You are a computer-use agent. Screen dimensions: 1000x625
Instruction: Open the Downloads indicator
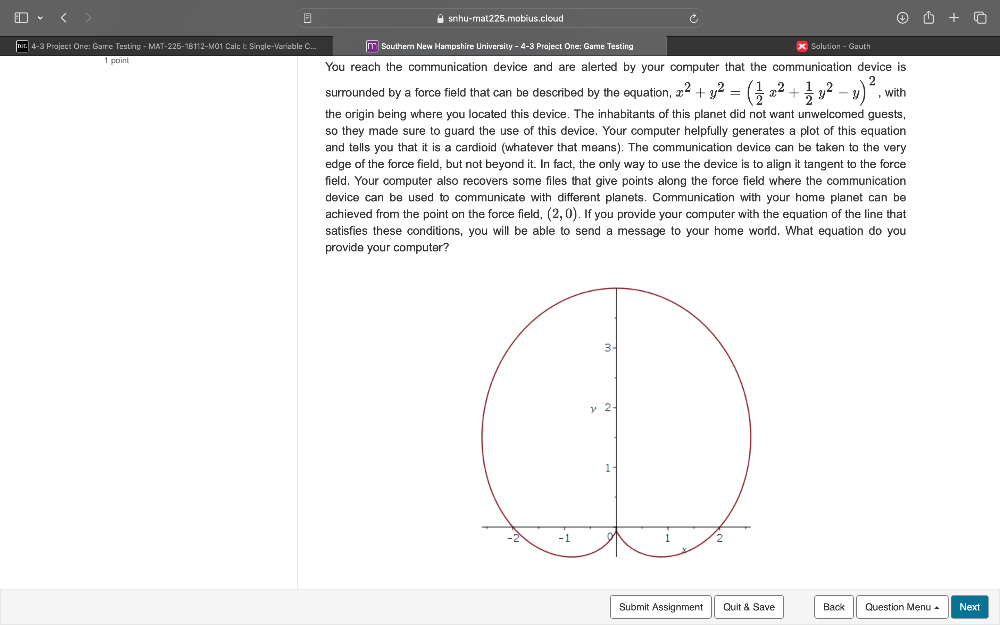pyautogui.click(x=902, y=17)
